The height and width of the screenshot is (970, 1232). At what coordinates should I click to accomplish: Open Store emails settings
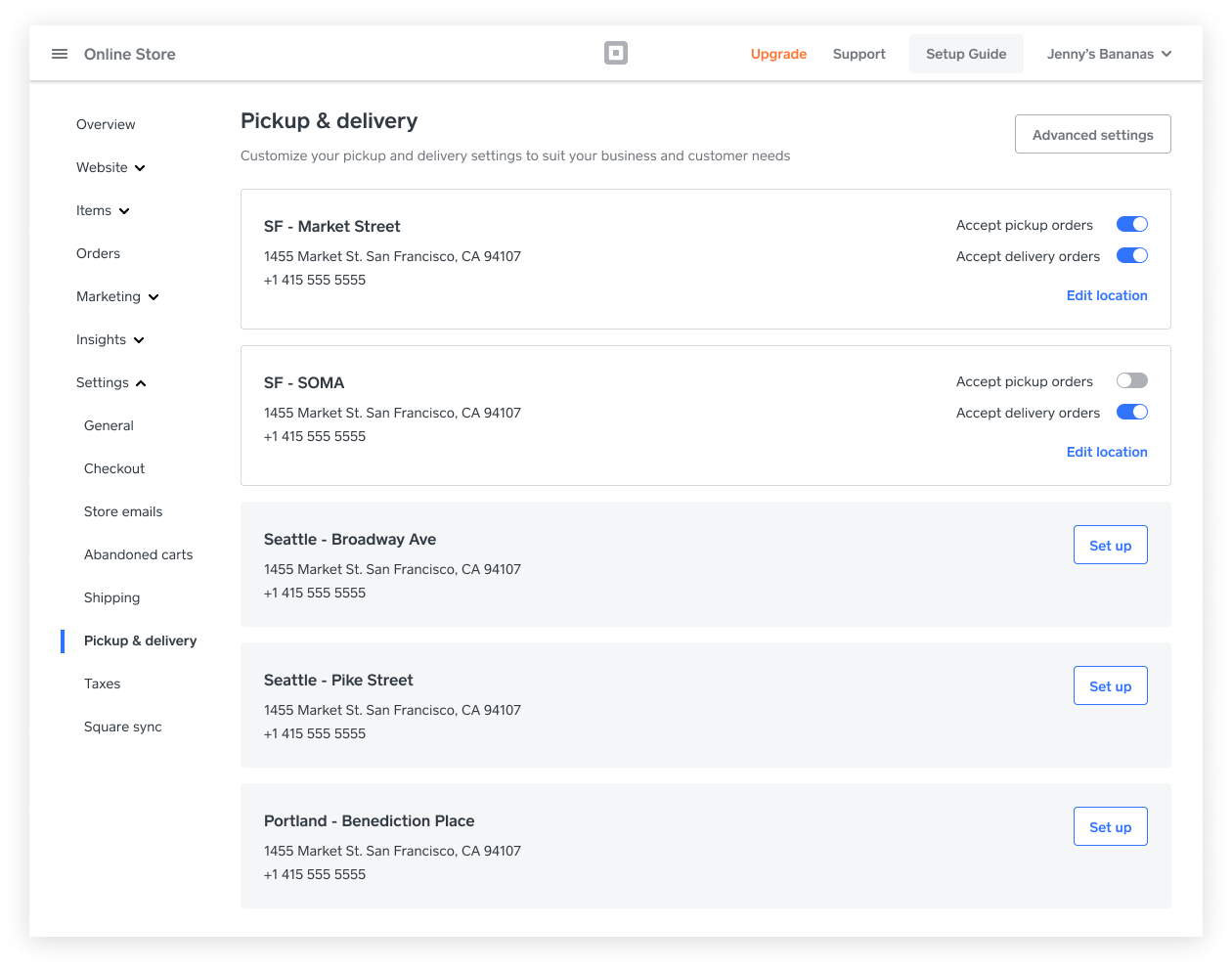123,511
